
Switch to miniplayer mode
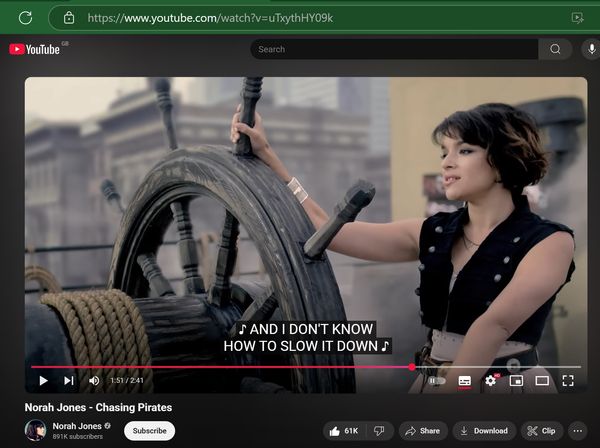point(516,380)
